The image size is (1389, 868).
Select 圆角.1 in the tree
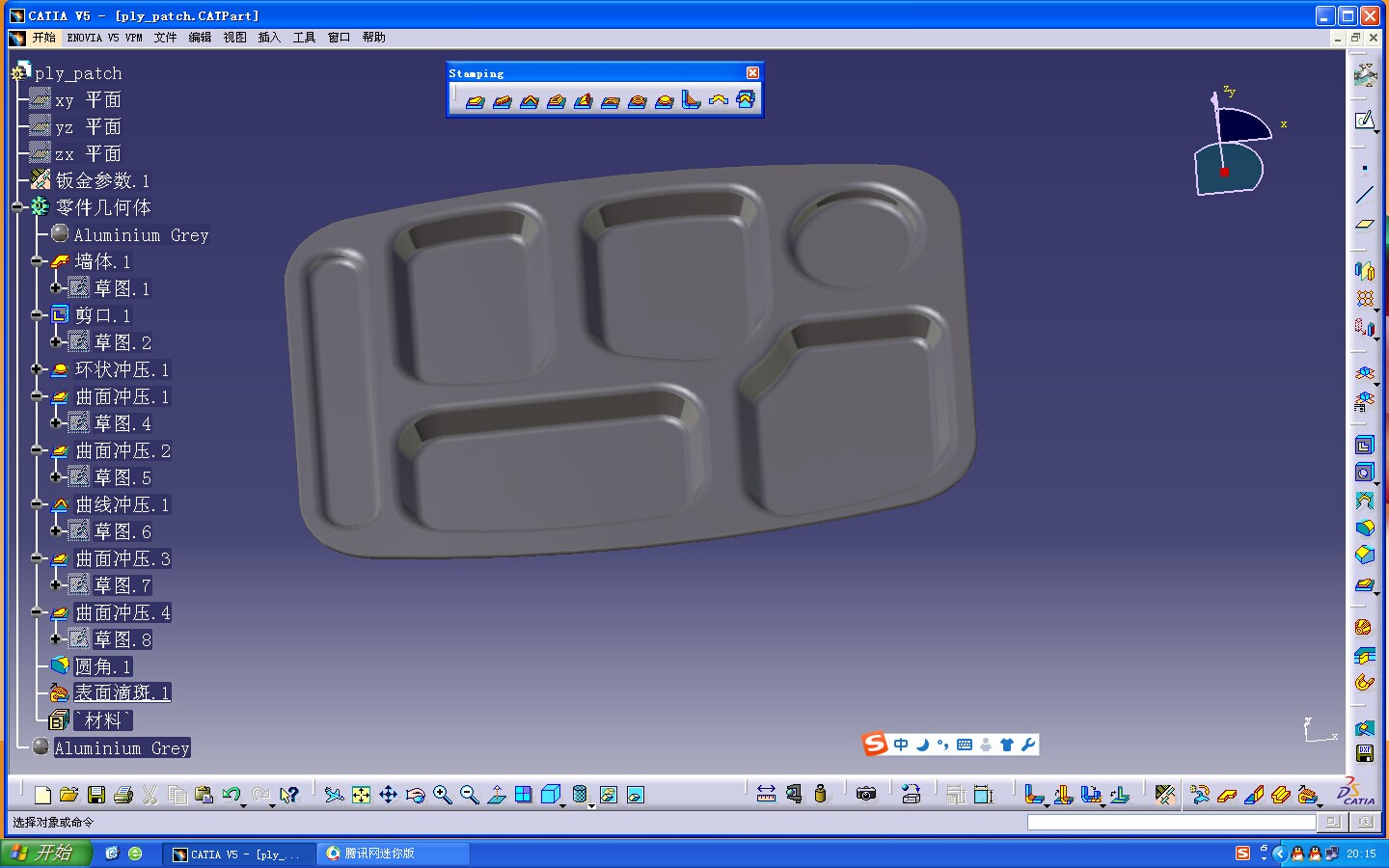pos(102,666)
